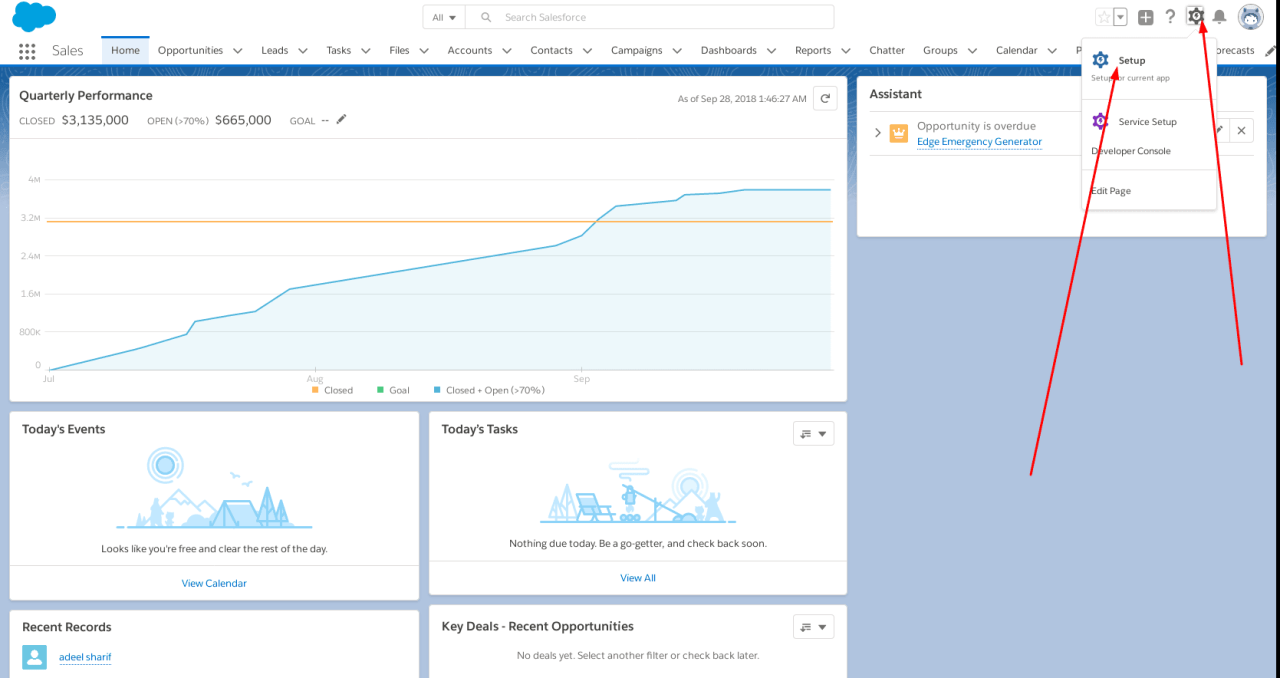Switch to the Chatter tab
The width and height of the screenshot is (1280, 678).
click(x=886, y=51)
